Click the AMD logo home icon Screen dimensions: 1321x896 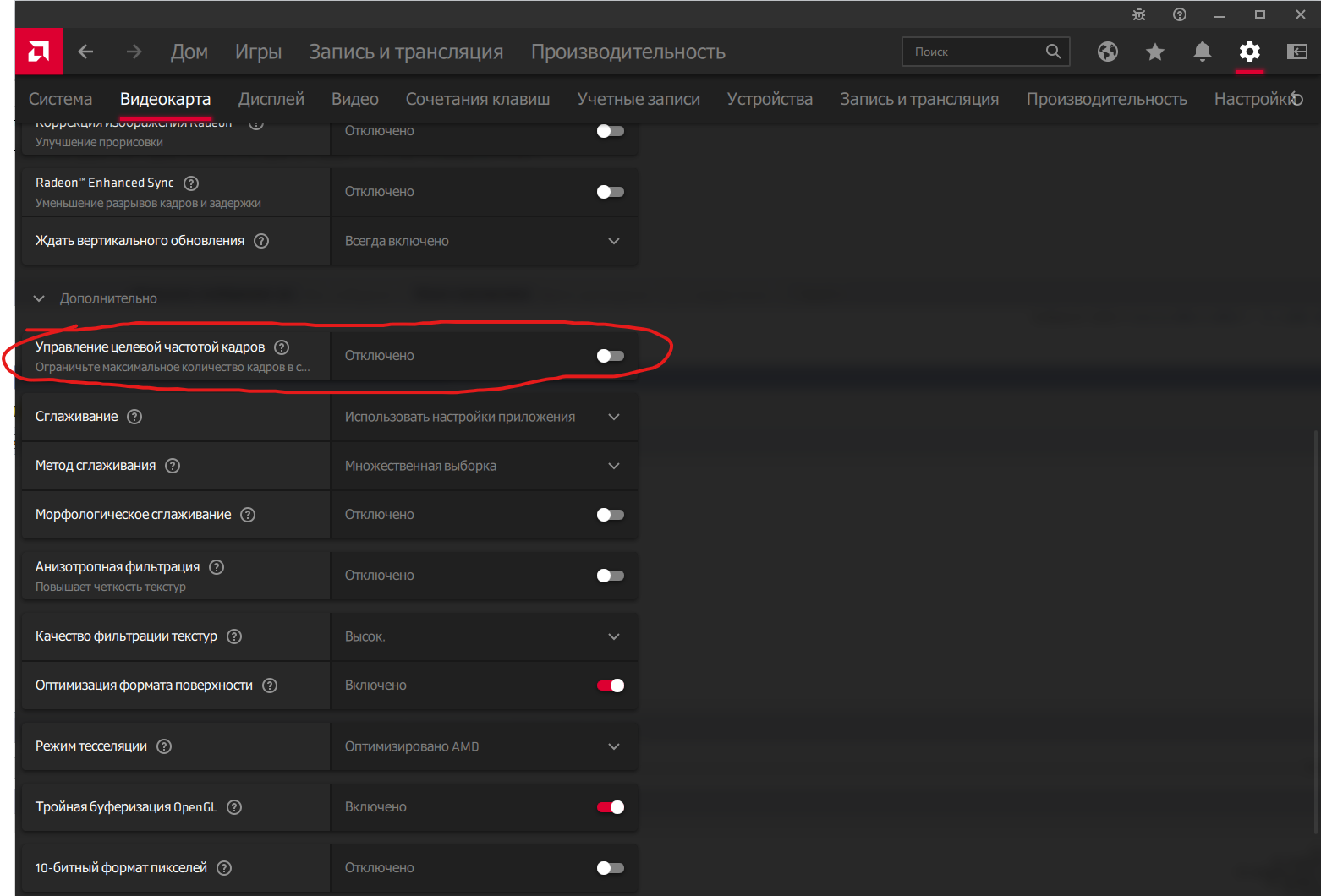(x=38, y=52)
